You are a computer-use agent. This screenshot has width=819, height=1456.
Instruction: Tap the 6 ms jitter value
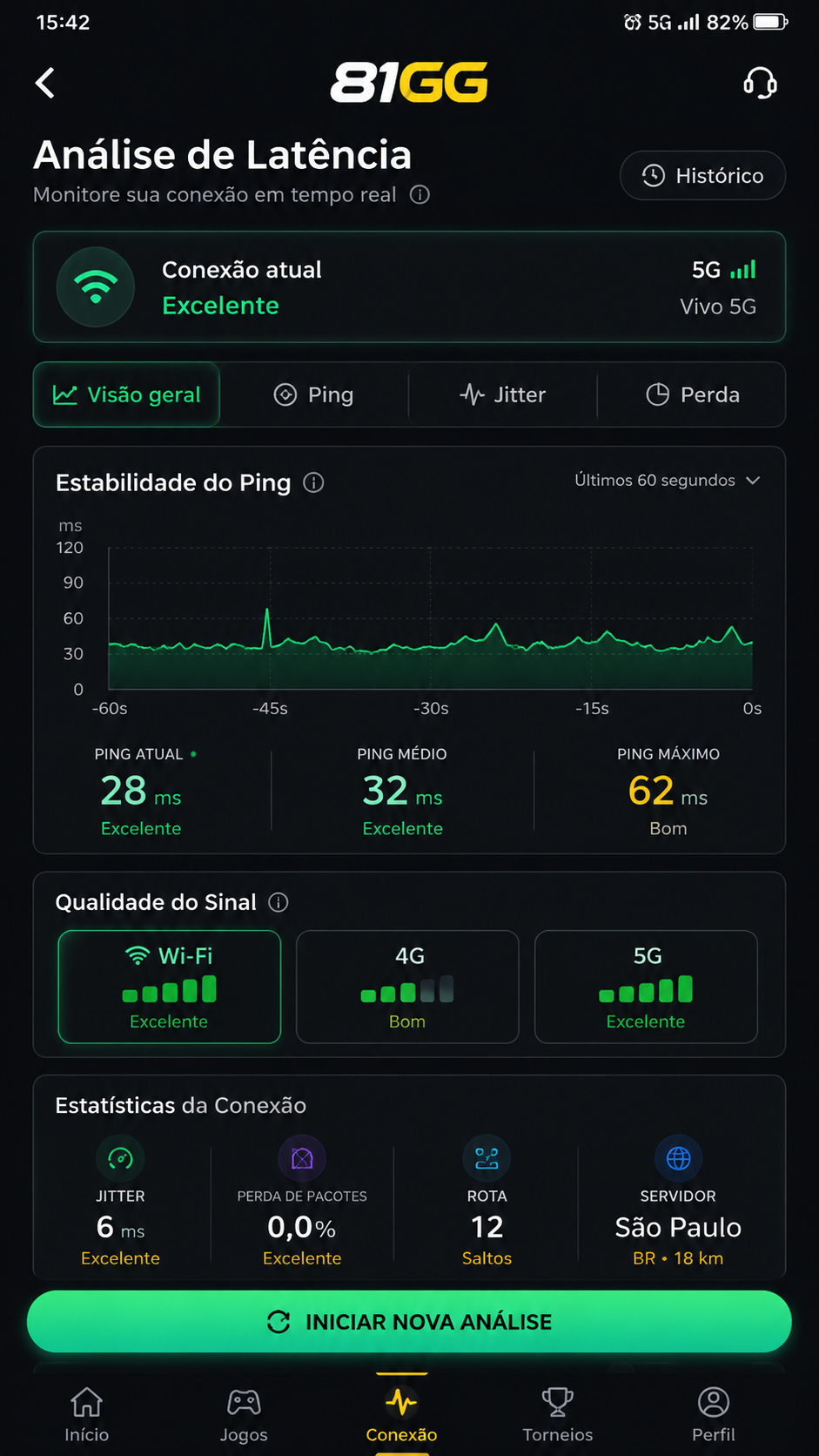coord(120,1227)
